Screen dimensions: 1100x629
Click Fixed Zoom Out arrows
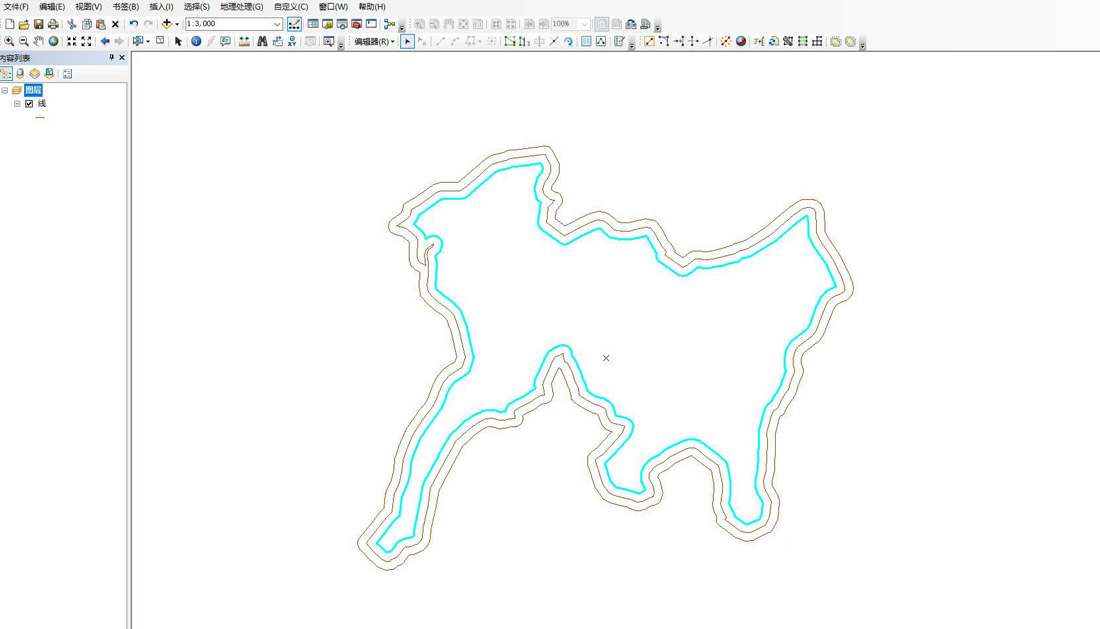click(86, 41)
